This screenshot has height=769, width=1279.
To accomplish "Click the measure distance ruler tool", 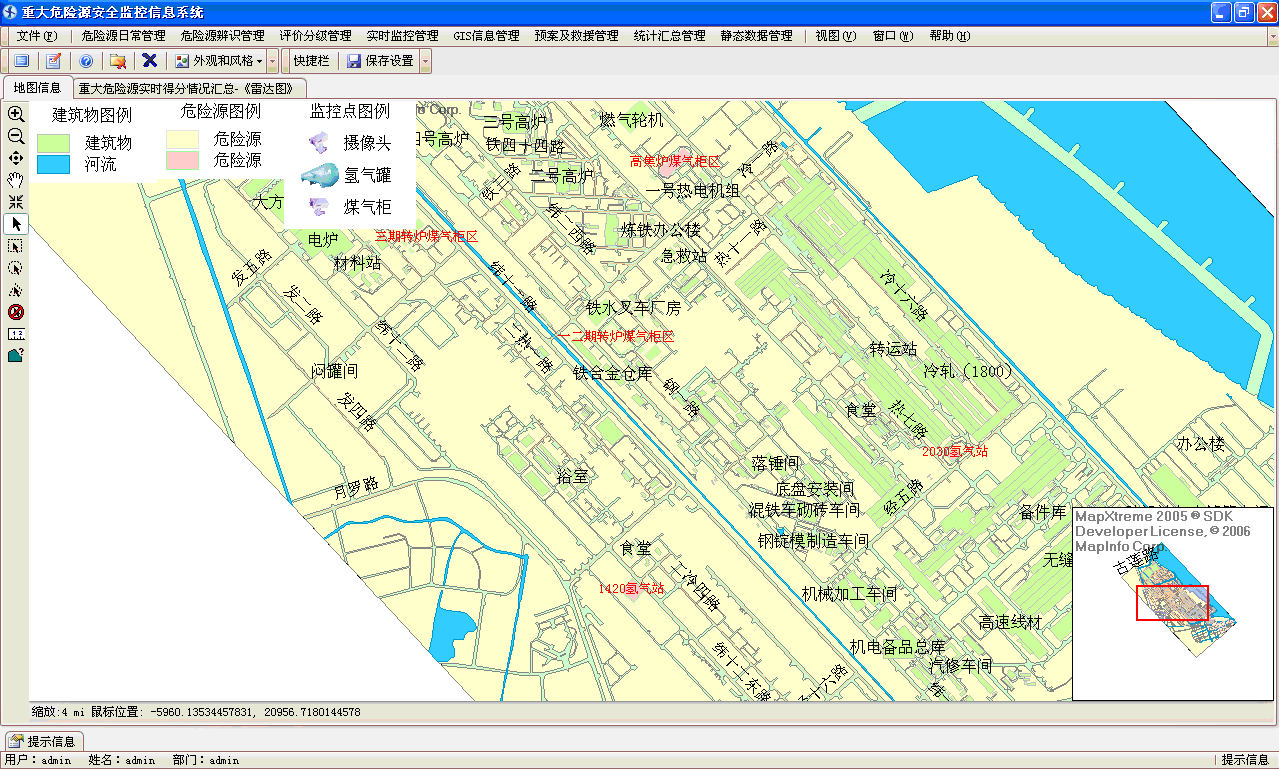I will point(16,333).
